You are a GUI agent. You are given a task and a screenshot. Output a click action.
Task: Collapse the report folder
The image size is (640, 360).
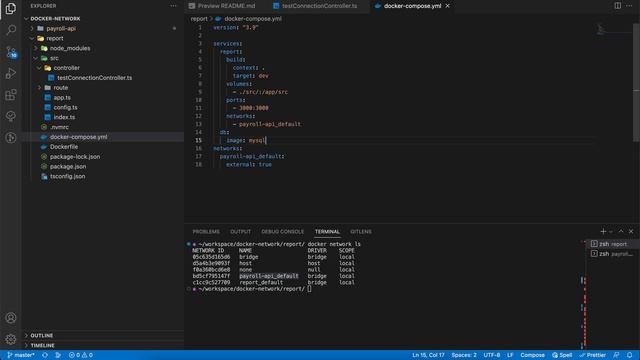(x=32, y=38)
